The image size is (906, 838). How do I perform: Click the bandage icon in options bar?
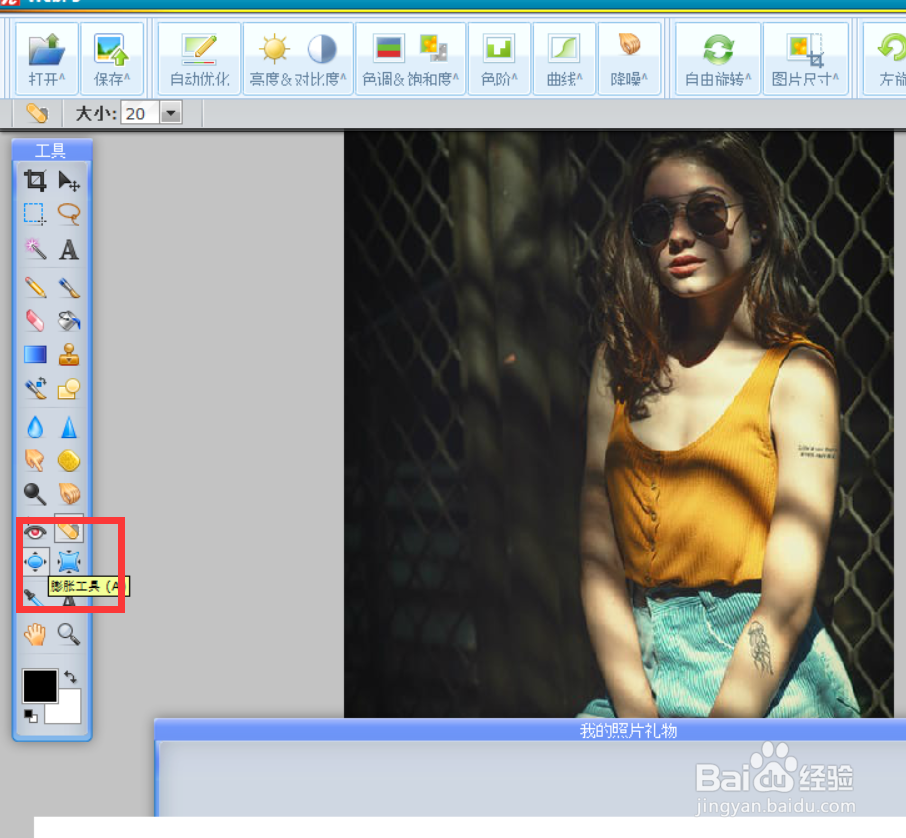(x=38, y=113)
